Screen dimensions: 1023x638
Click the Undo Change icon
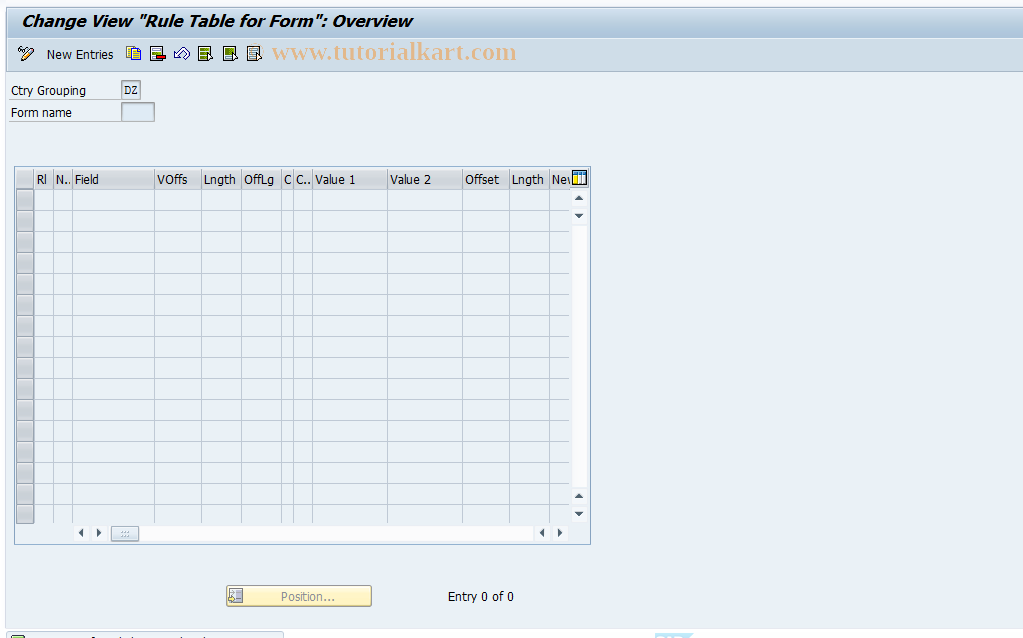[x=182, y=53]
